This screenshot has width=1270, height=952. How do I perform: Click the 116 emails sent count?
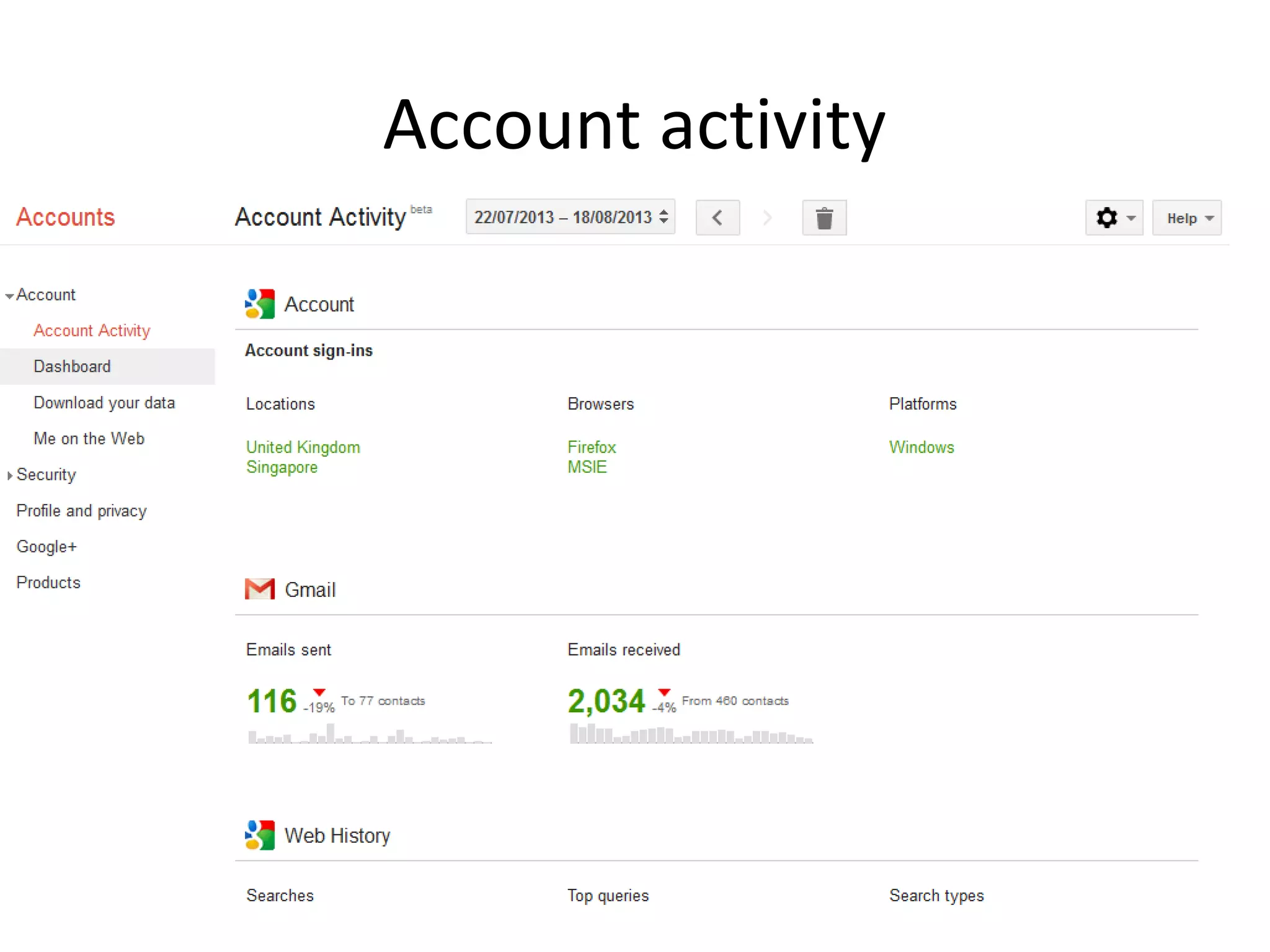(x=272, y=701)
